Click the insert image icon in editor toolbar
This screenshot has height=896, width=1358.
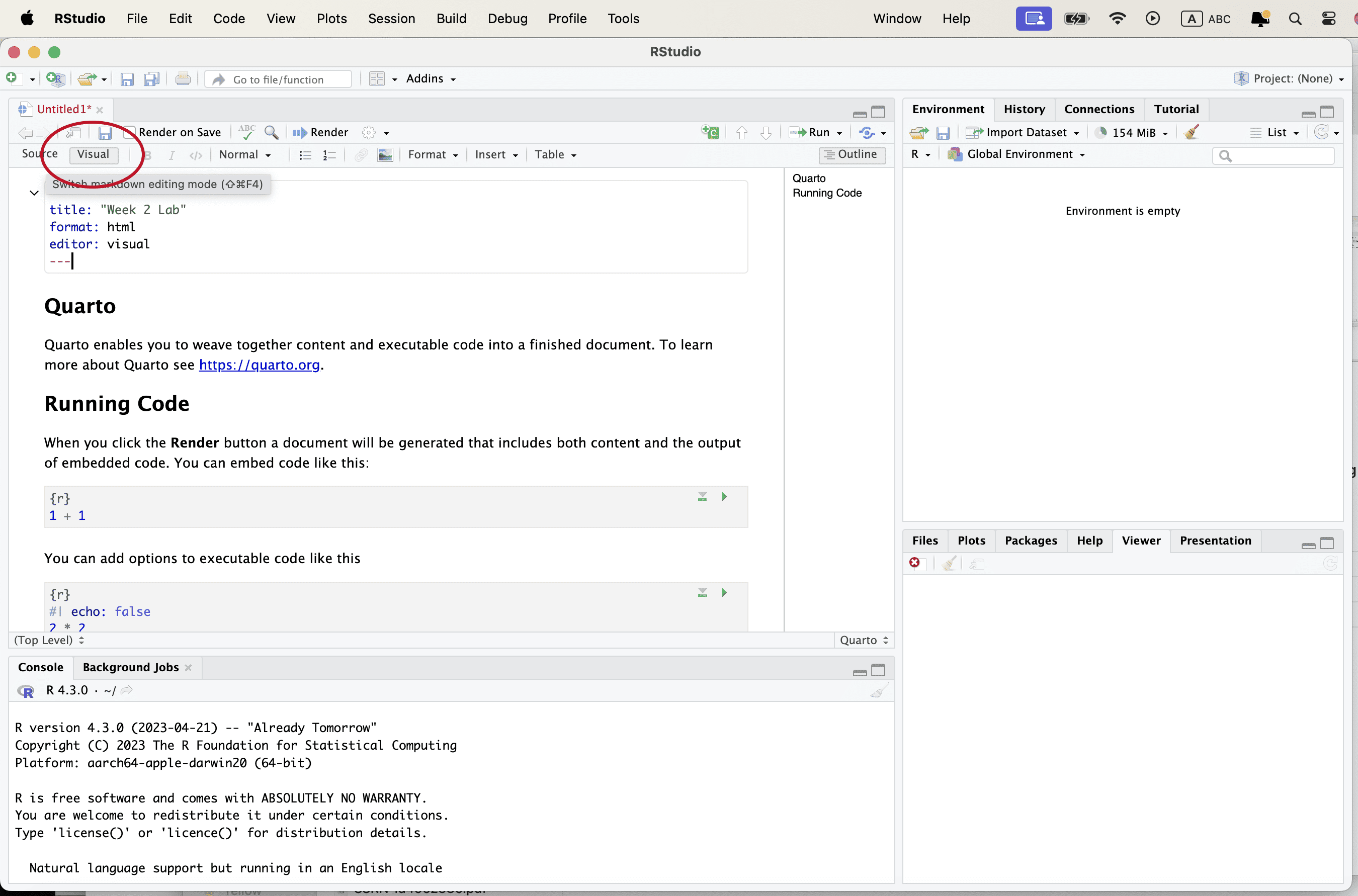[x=385, y=155]
